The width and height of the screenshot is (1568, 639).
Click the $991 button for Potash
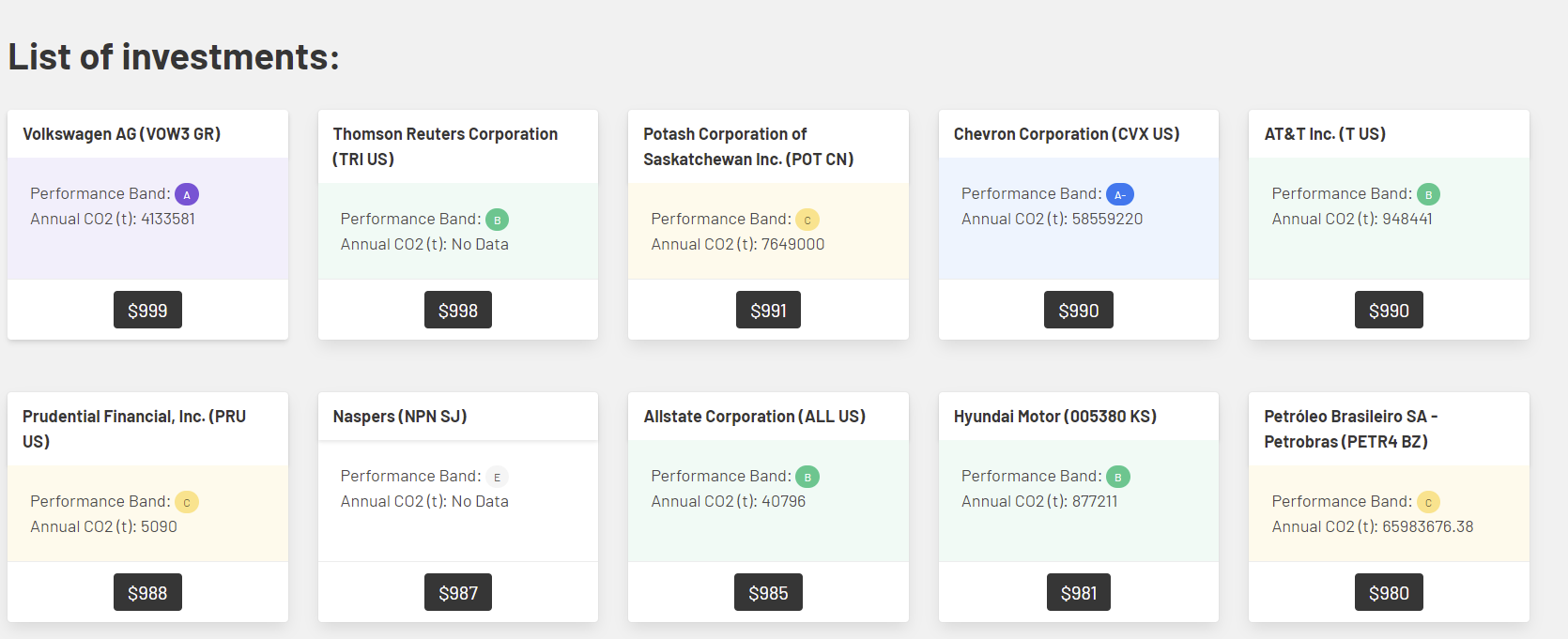[768, 311]
